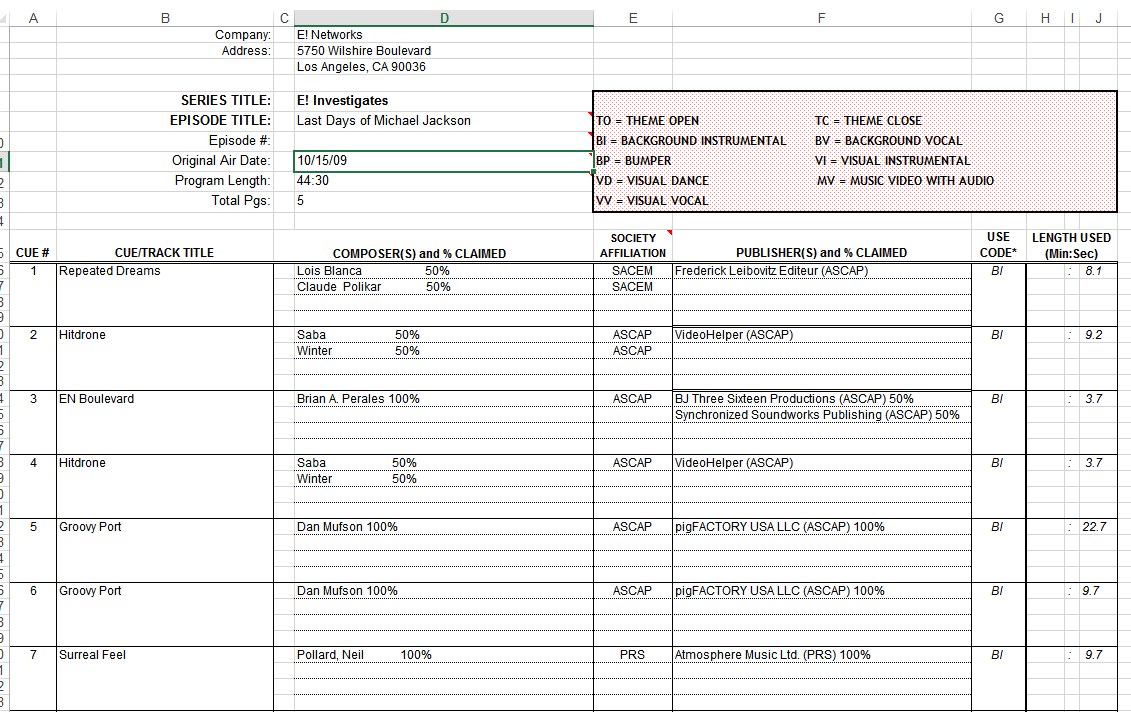Select the 'Total Pgs:' label
The width and height of the screenshot is (1131, 712).
pos(241,201)
